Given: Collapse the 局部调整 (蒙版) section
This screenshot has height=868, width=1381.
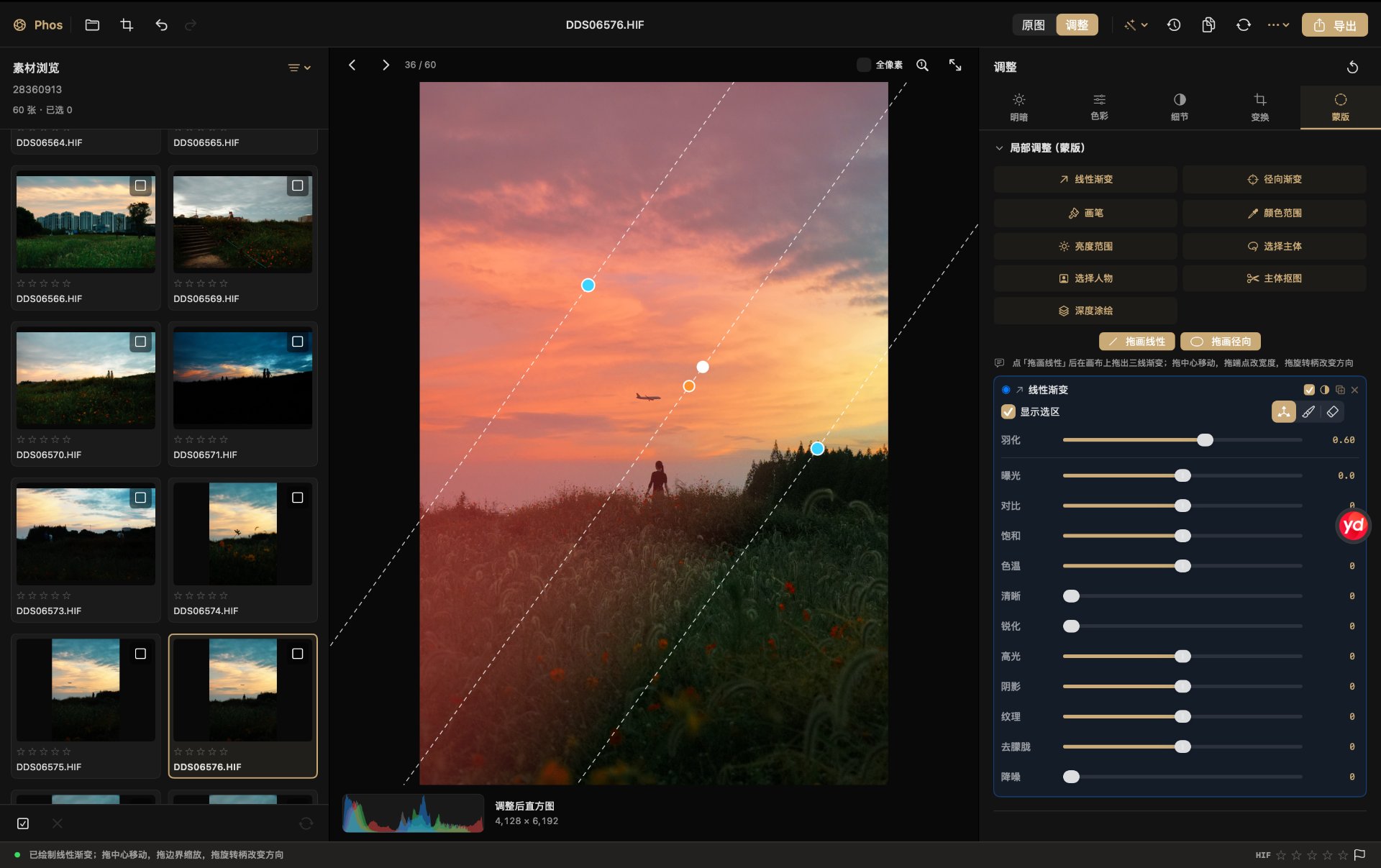Looking at the screenshot, I should (x=999, y=148).
